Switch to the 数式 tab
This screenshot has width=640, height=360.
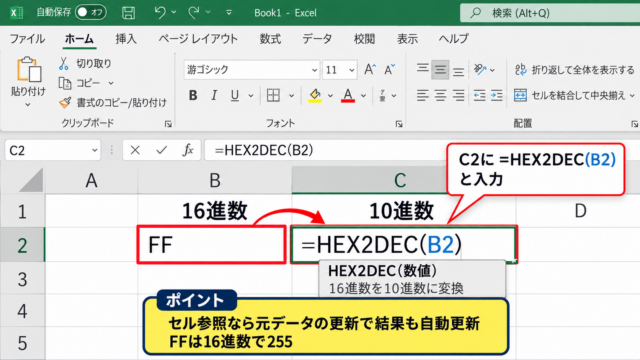(x=270, y=39)
